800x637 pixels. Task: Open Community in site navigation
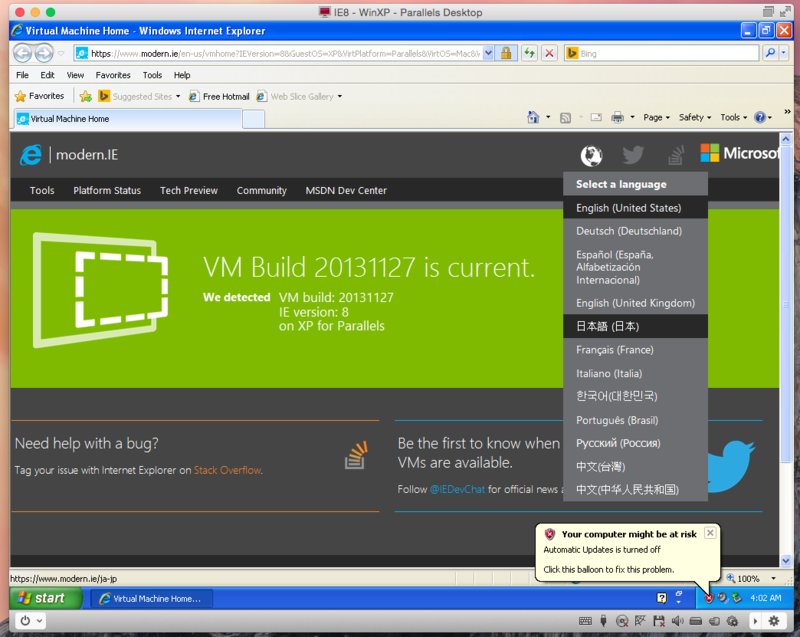(262, 191)
